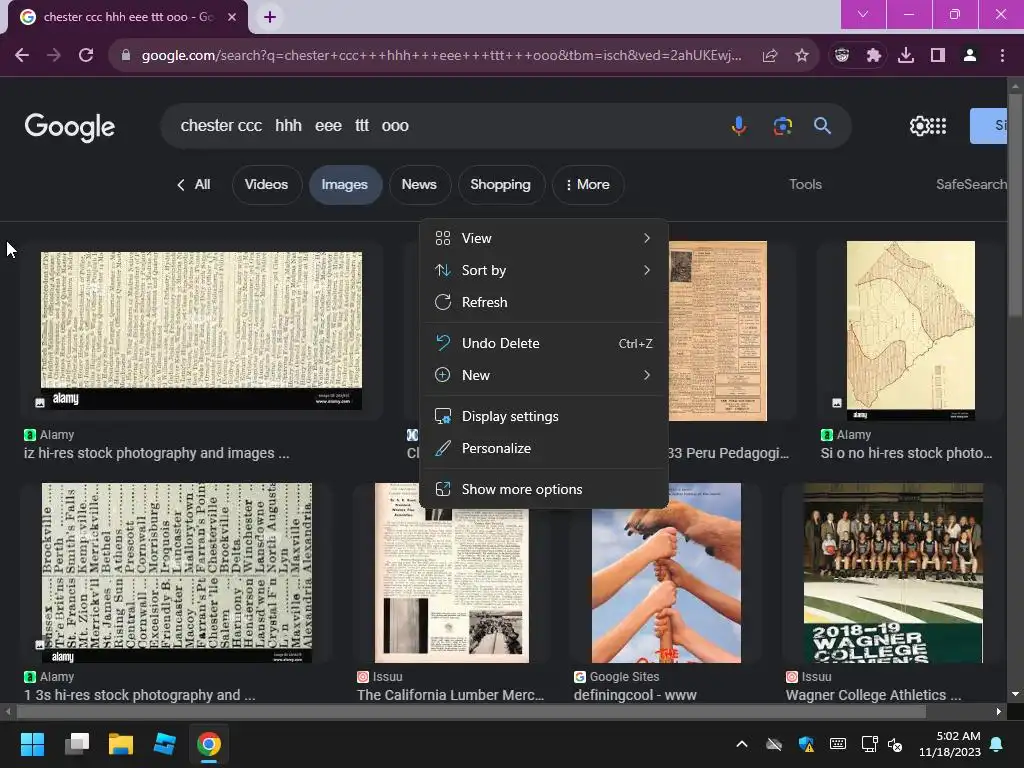Expand the New submenu
The image size is (1024, 768).
tap(543, 376)
